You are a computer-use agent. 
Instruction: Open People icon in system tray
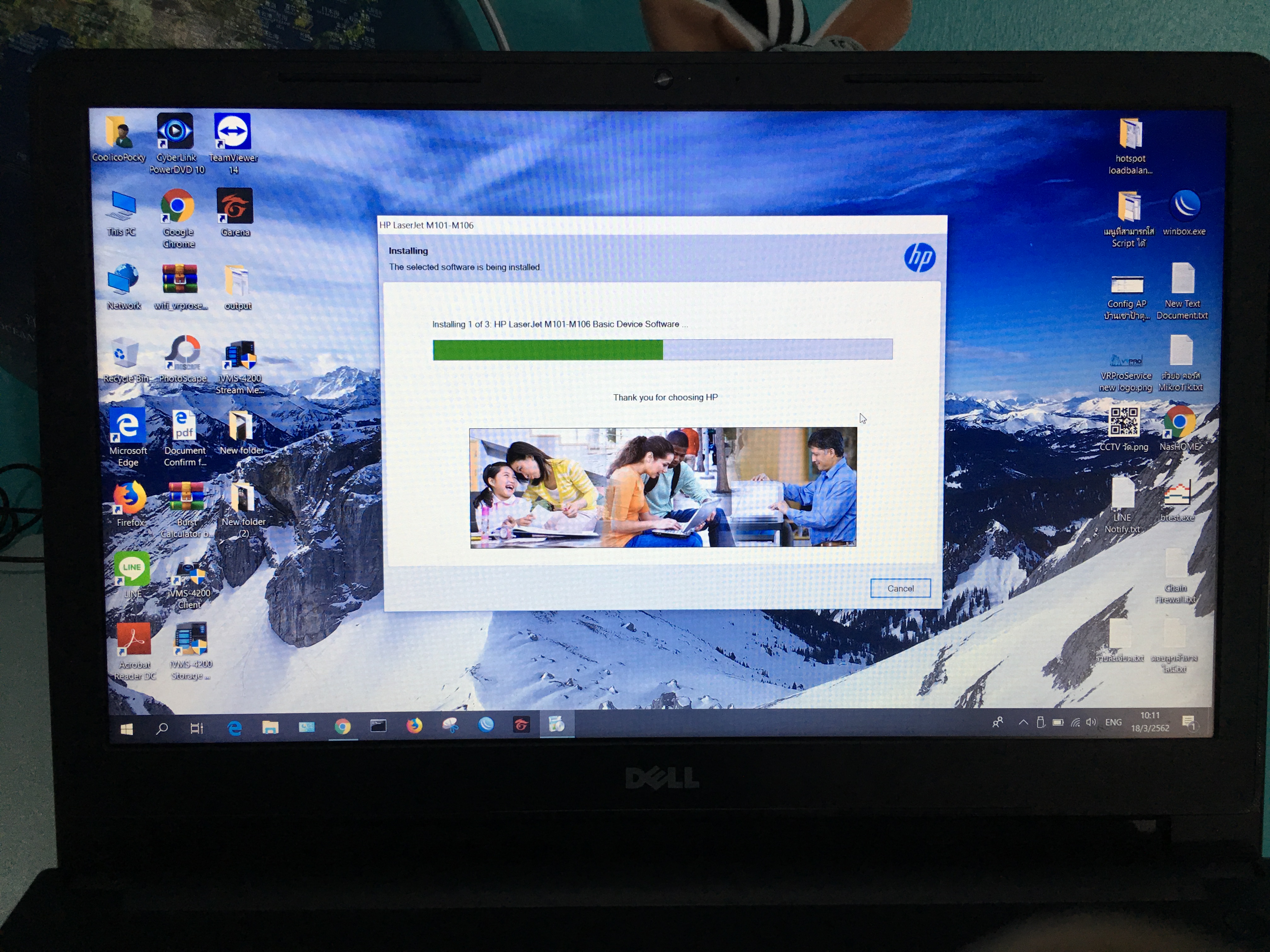pyautogui.click(x=998, y=722)
